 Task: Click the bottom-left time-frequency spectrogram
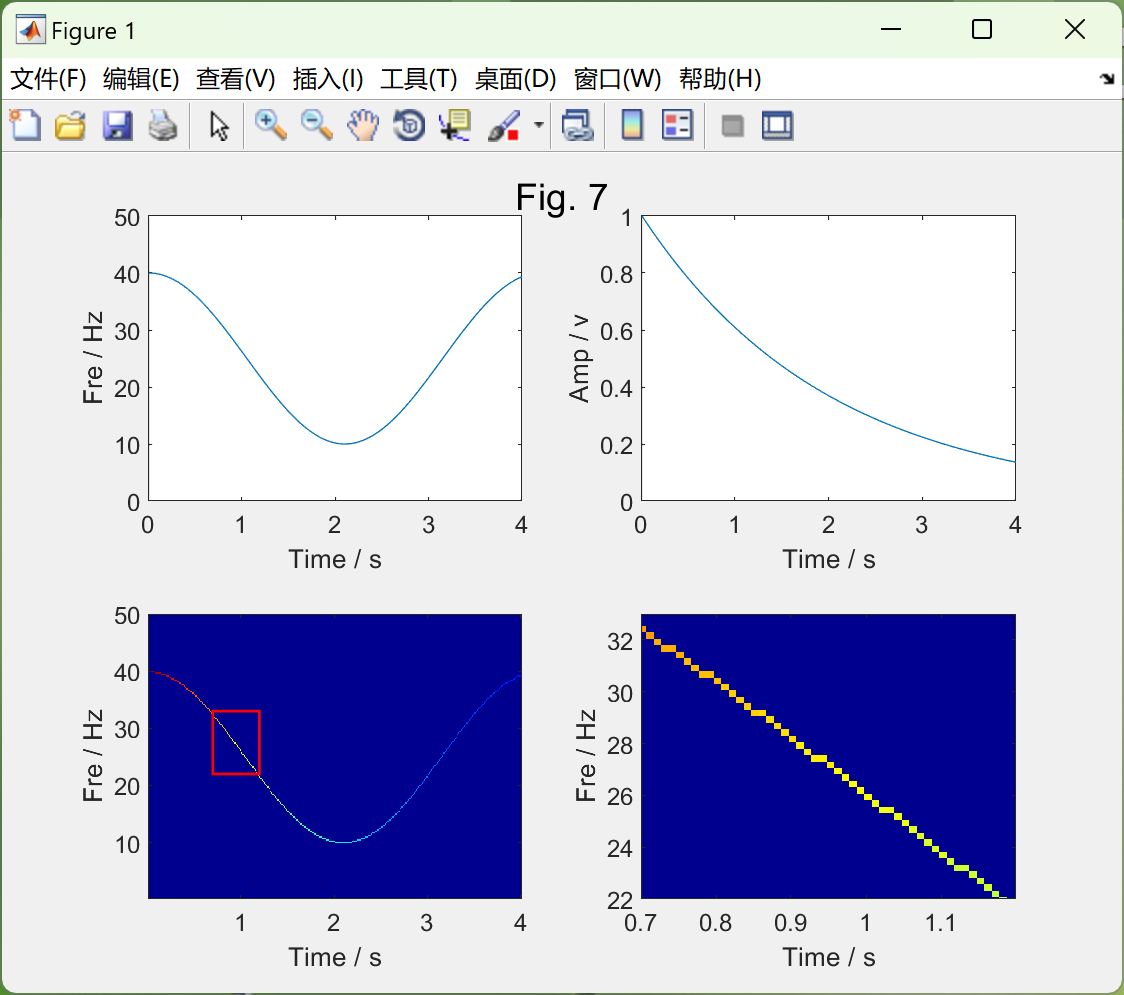click(335, 756)
